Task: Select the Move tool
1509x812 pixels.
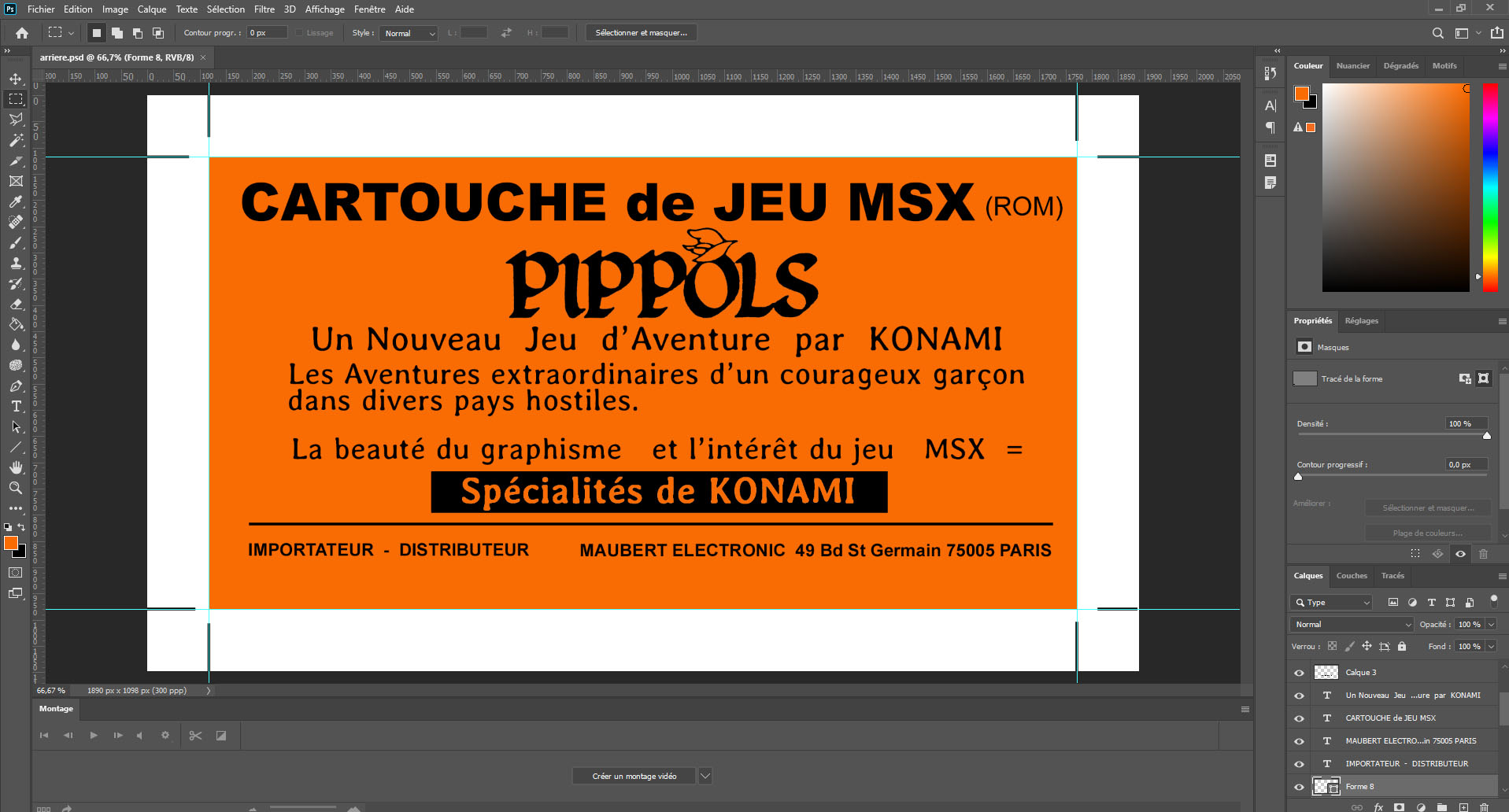Action: point(16,79)
